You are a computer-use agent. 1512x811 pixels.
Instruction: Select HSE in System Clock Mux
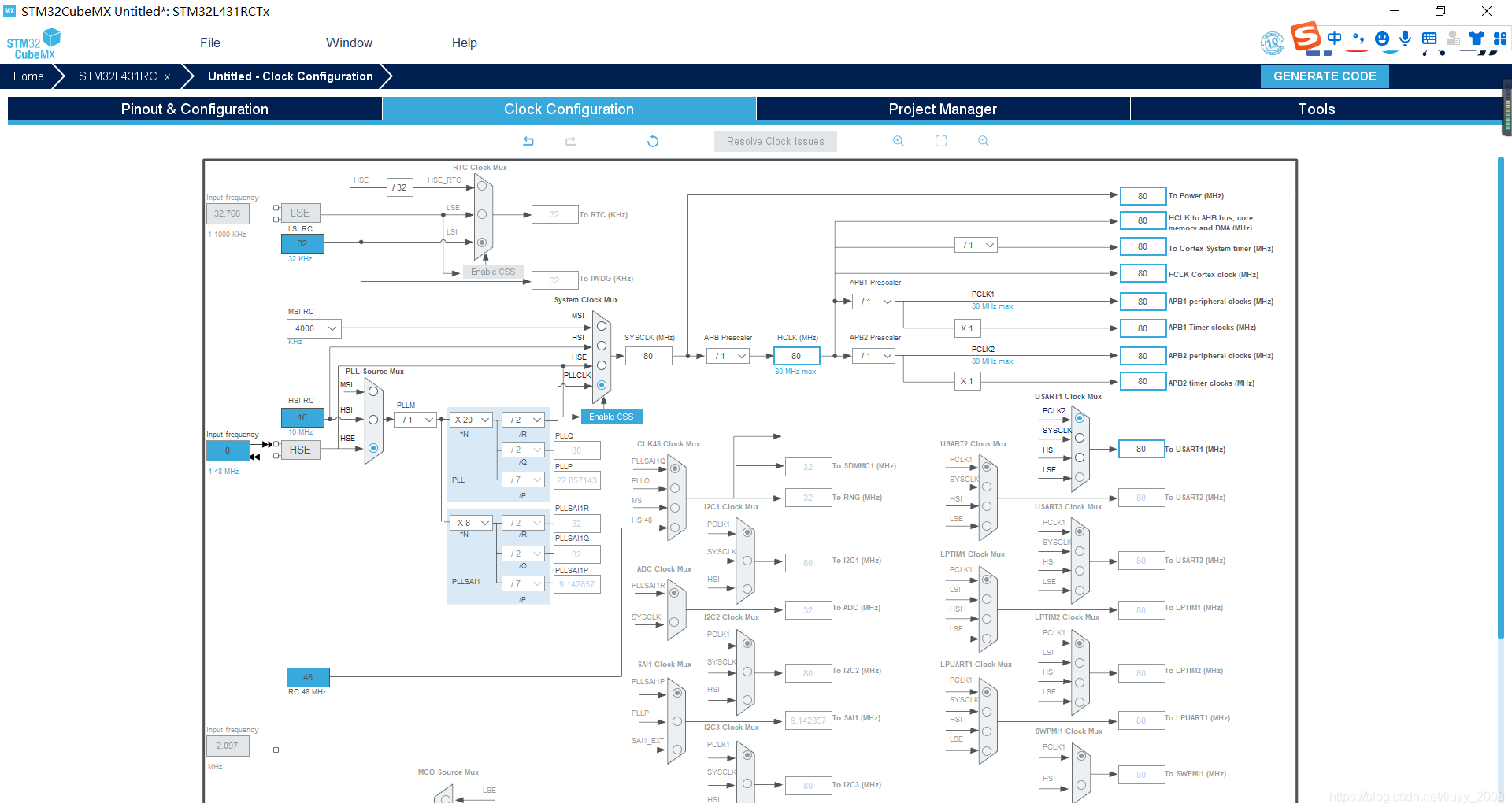[x=602, y=365]
